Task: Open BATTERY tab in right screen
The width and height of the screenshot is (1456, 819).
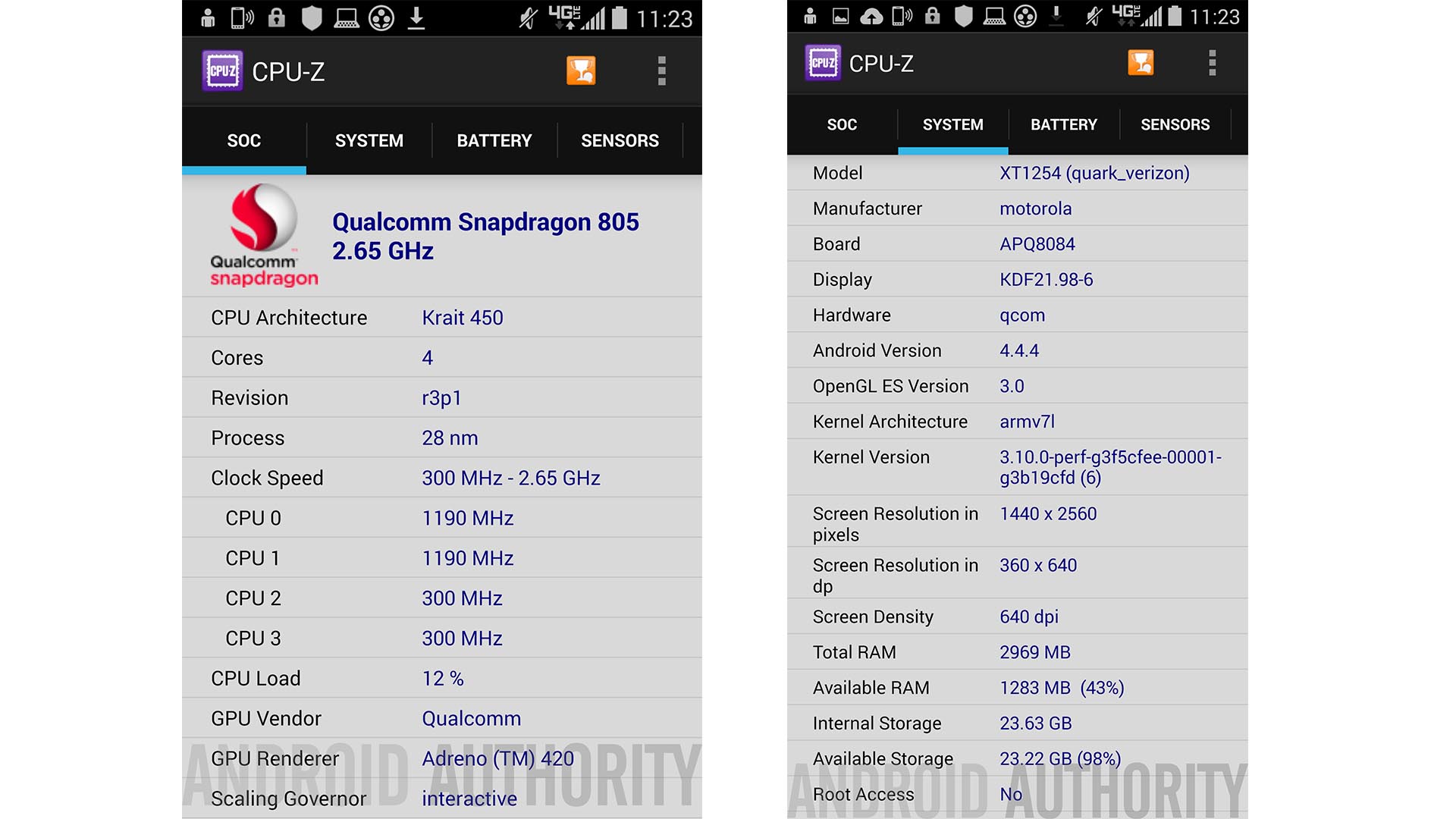Action: pos(1064,125)
